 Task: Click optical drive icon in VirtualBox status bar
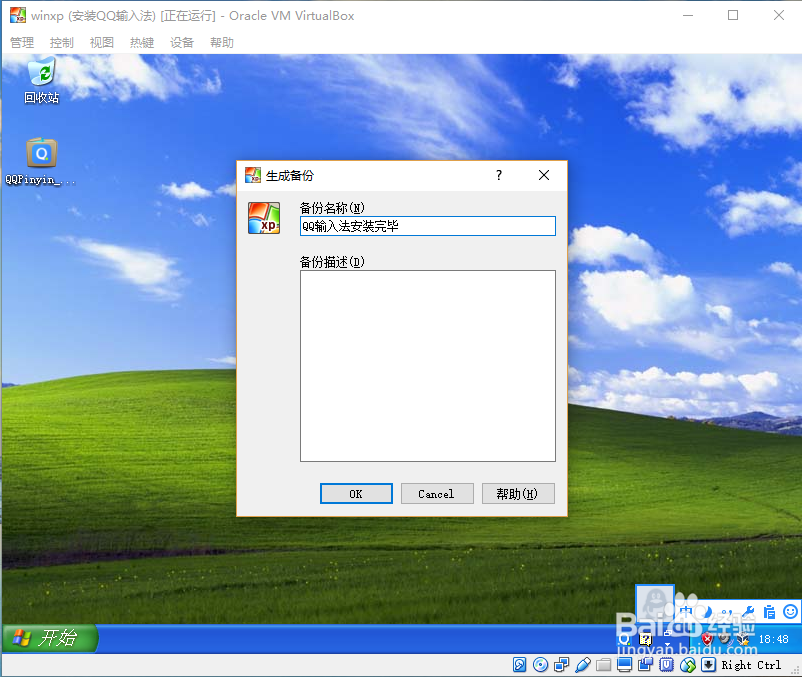(x=541, y=665)
